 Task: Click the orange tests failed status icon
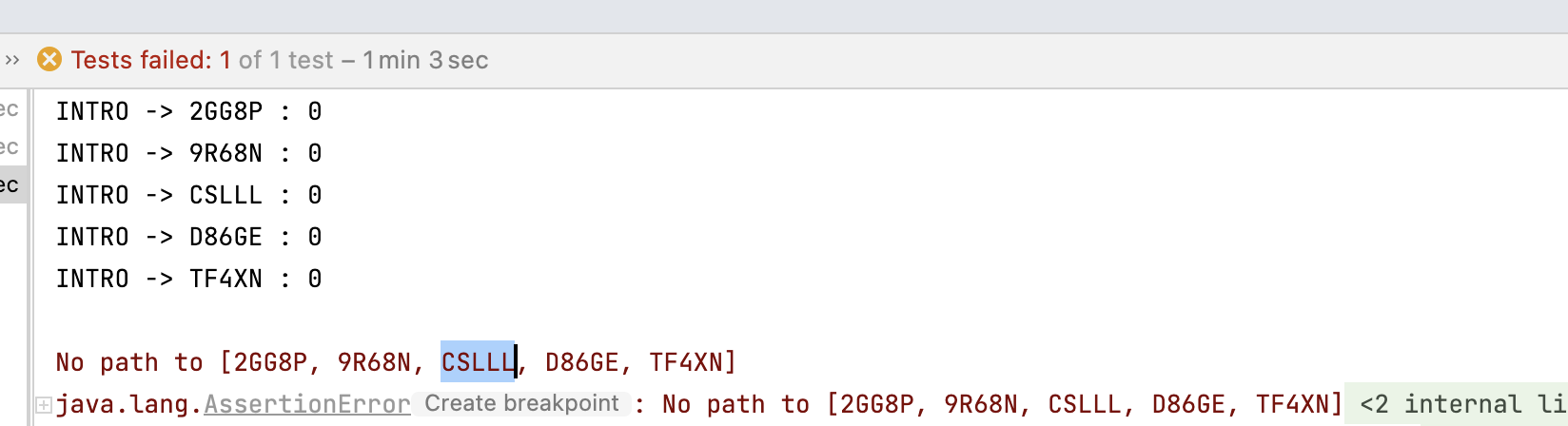[x=49, y=60]
